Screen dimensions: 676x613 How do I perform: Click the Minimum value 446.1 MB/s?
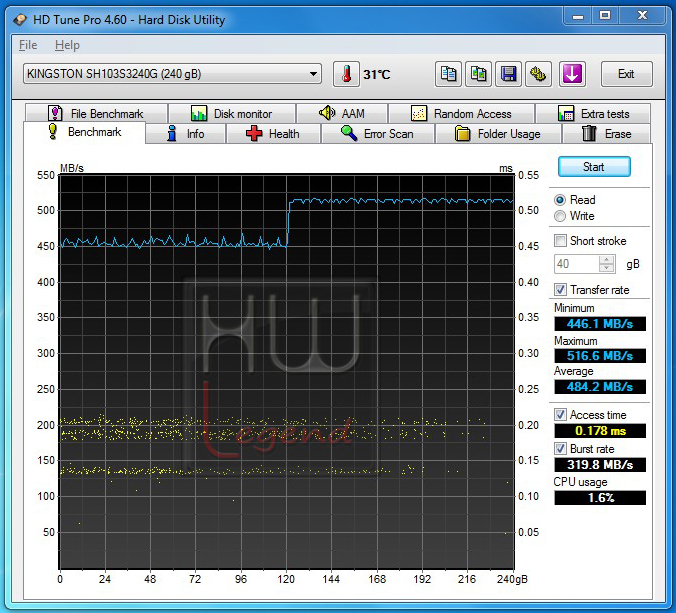click(600, 324)
